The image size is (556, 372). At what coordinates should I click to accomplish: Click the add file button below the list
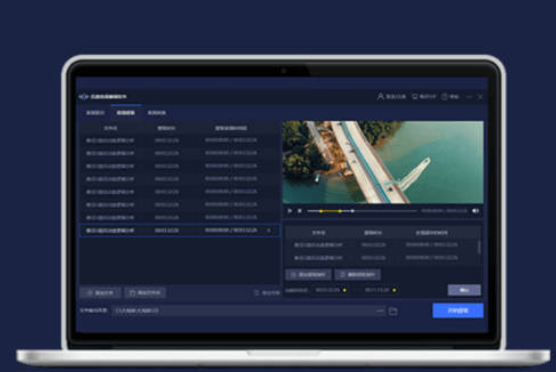click(x=100, y=293)
